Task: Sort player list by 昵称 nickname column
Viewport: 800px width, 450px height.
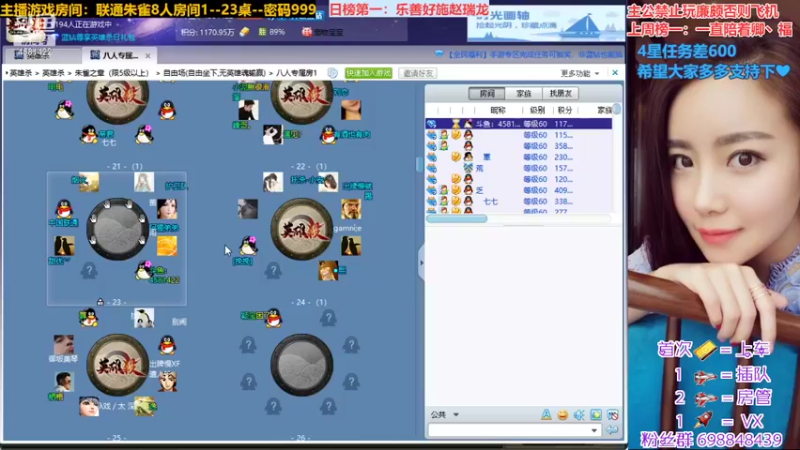Action: pyautogui.click(x=498, y=110)
